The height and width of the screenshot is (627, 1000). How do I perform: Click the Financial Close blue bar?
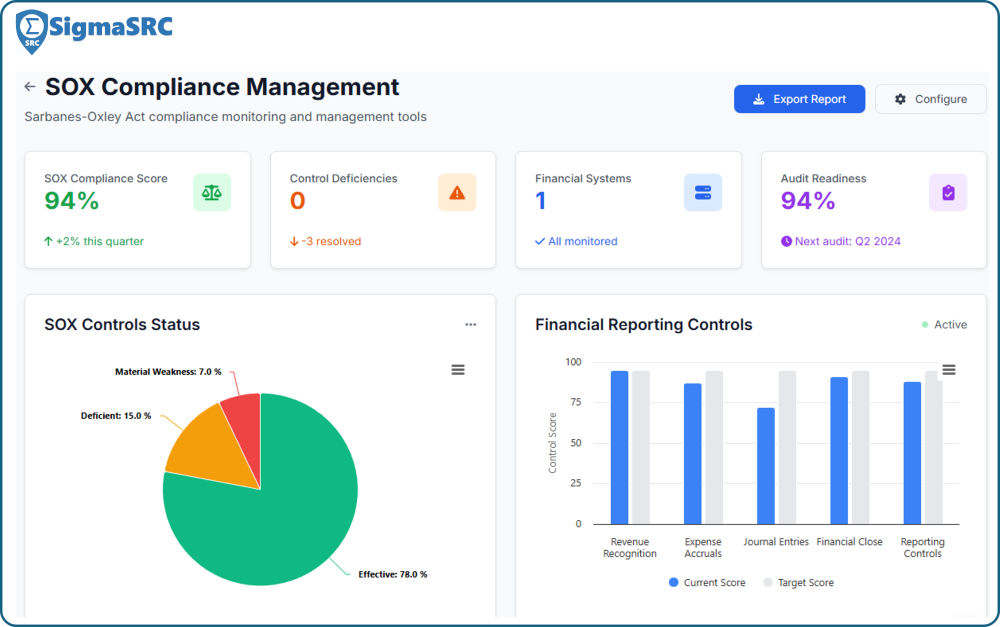[x=839, y=450]
